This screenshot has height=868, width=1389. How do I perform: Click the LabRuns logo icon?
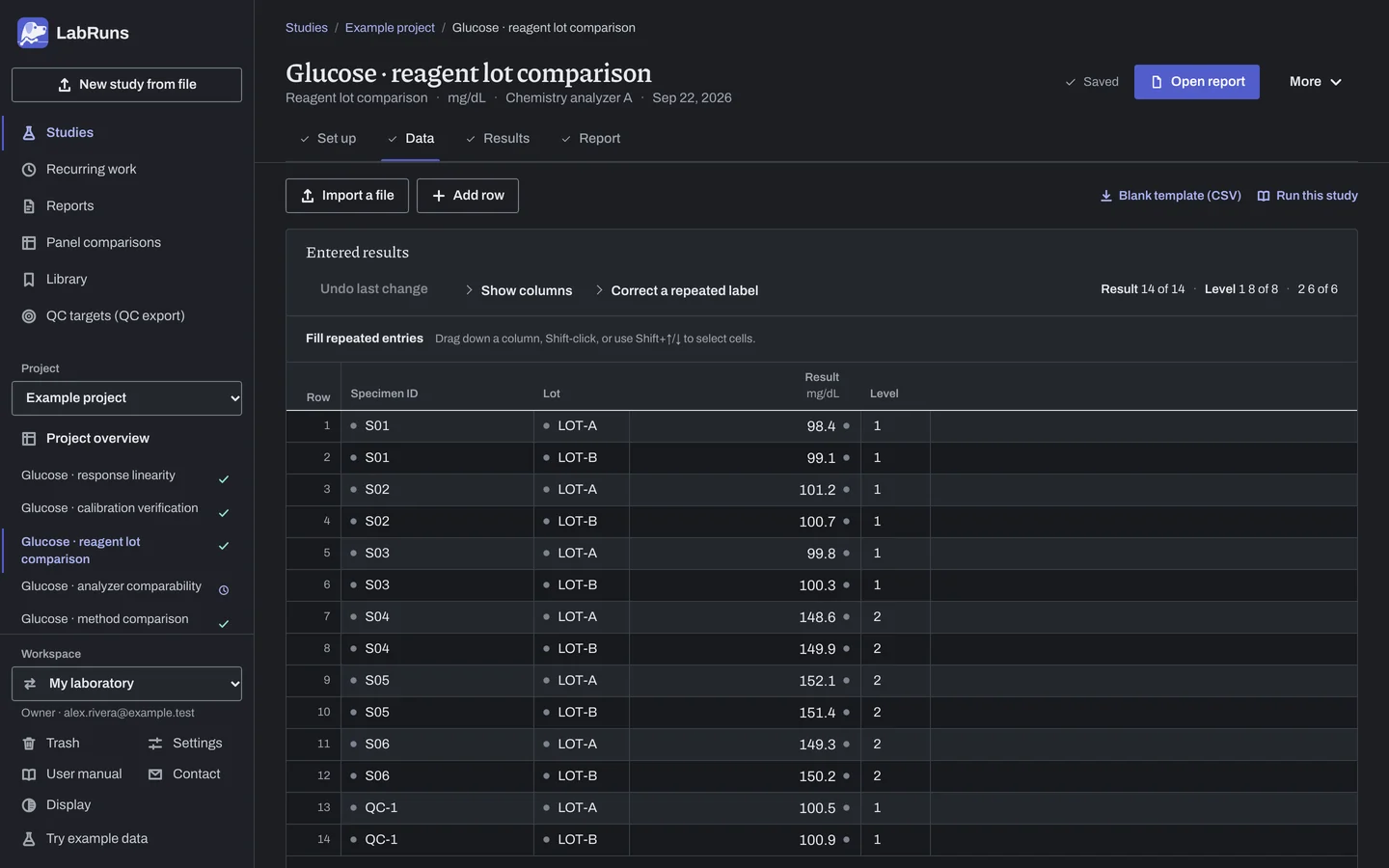[x=33, y=33]
